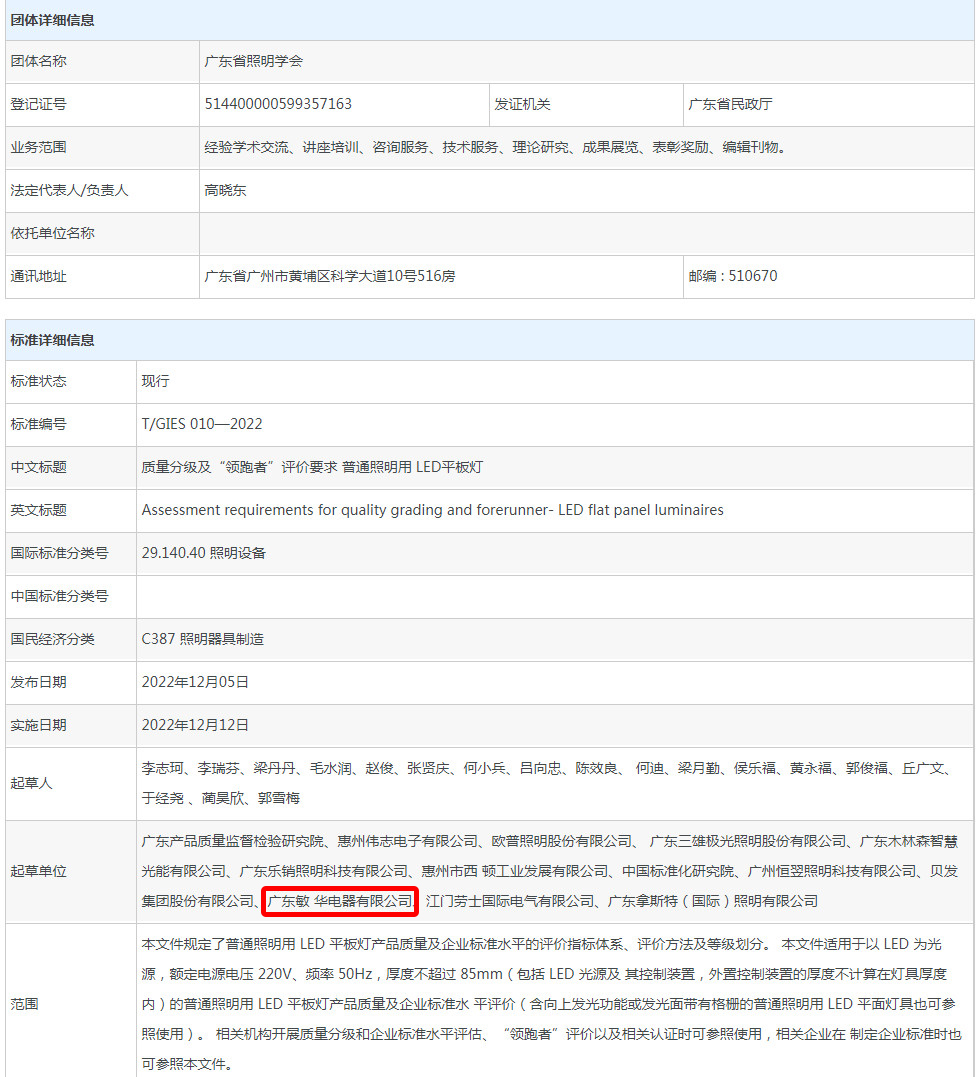Viewport: 976px width, 1077px height.
Task: Click the standard status value 现行
Action: coord(156,381)
